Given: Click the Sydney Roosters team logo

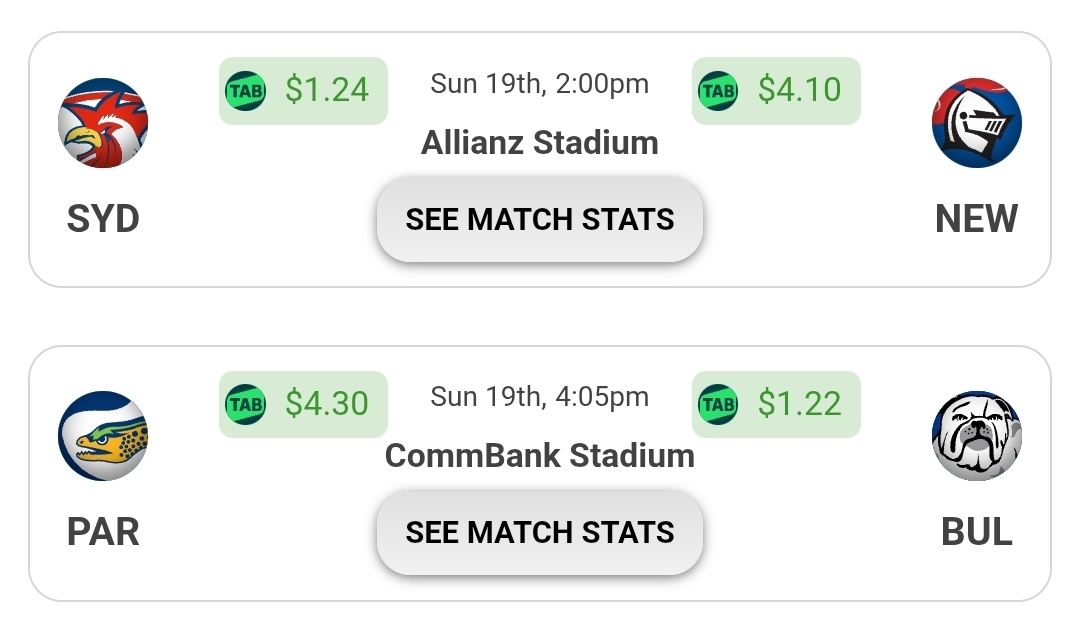Looking at the screenshot, I should (x=103, y=123).
